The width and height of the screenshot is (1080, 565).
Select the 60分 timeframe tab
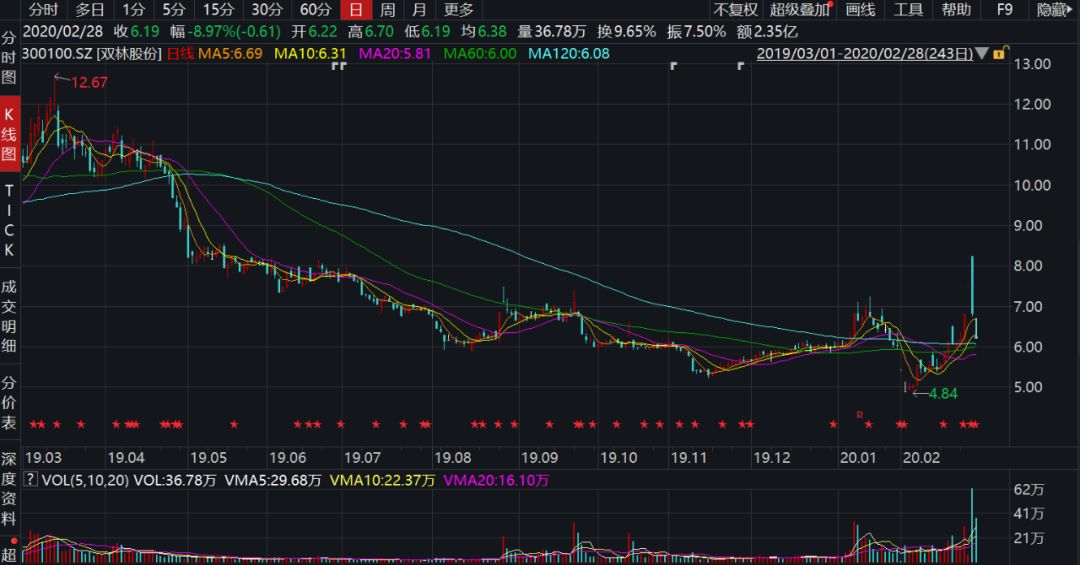coord(315,10)
